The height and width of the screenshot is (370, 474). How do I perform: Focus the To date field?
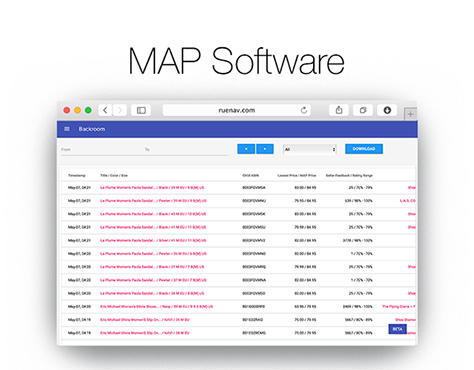[186, 150]
